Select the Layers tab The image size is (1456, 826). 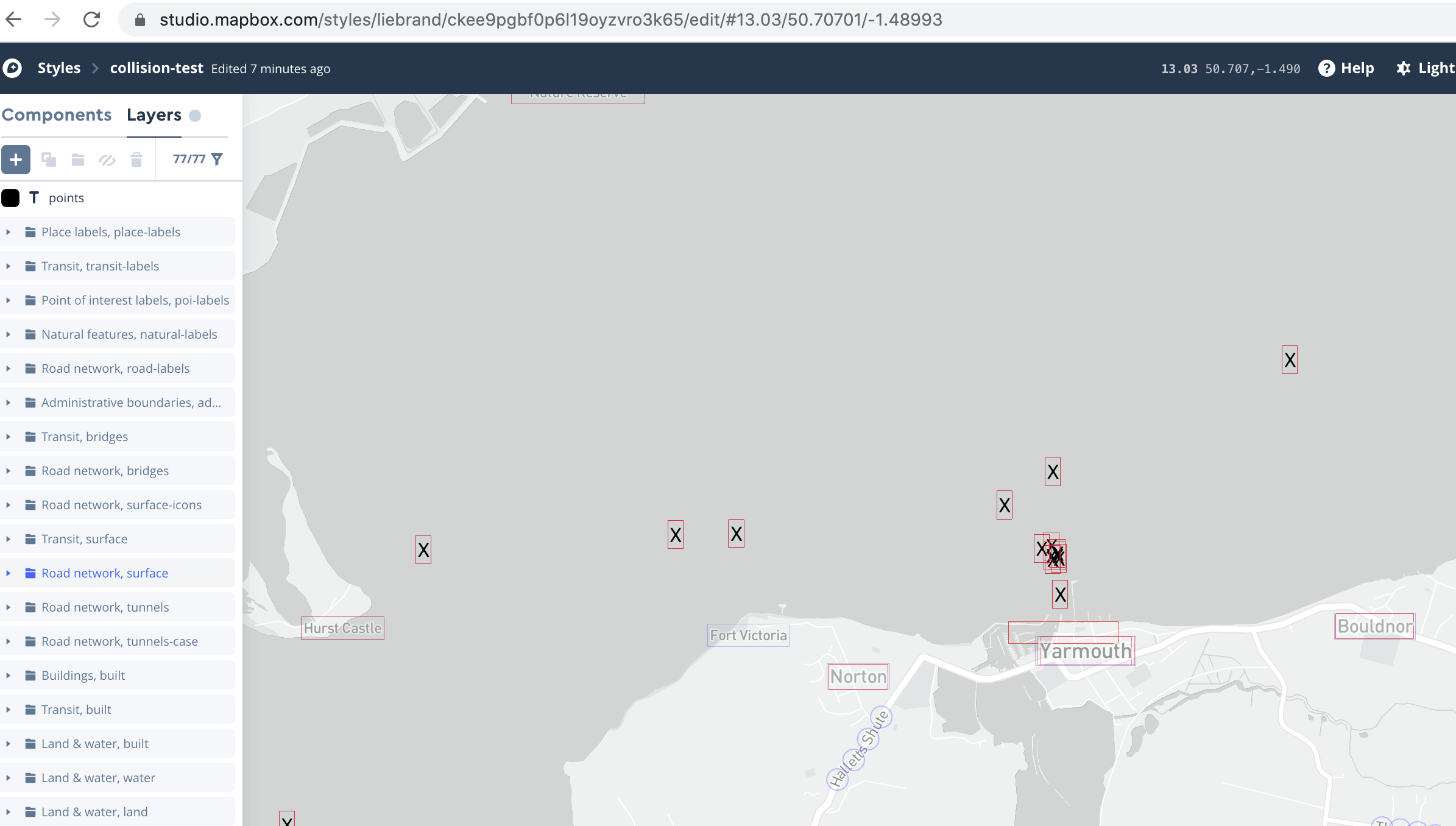tap(154, 115)
